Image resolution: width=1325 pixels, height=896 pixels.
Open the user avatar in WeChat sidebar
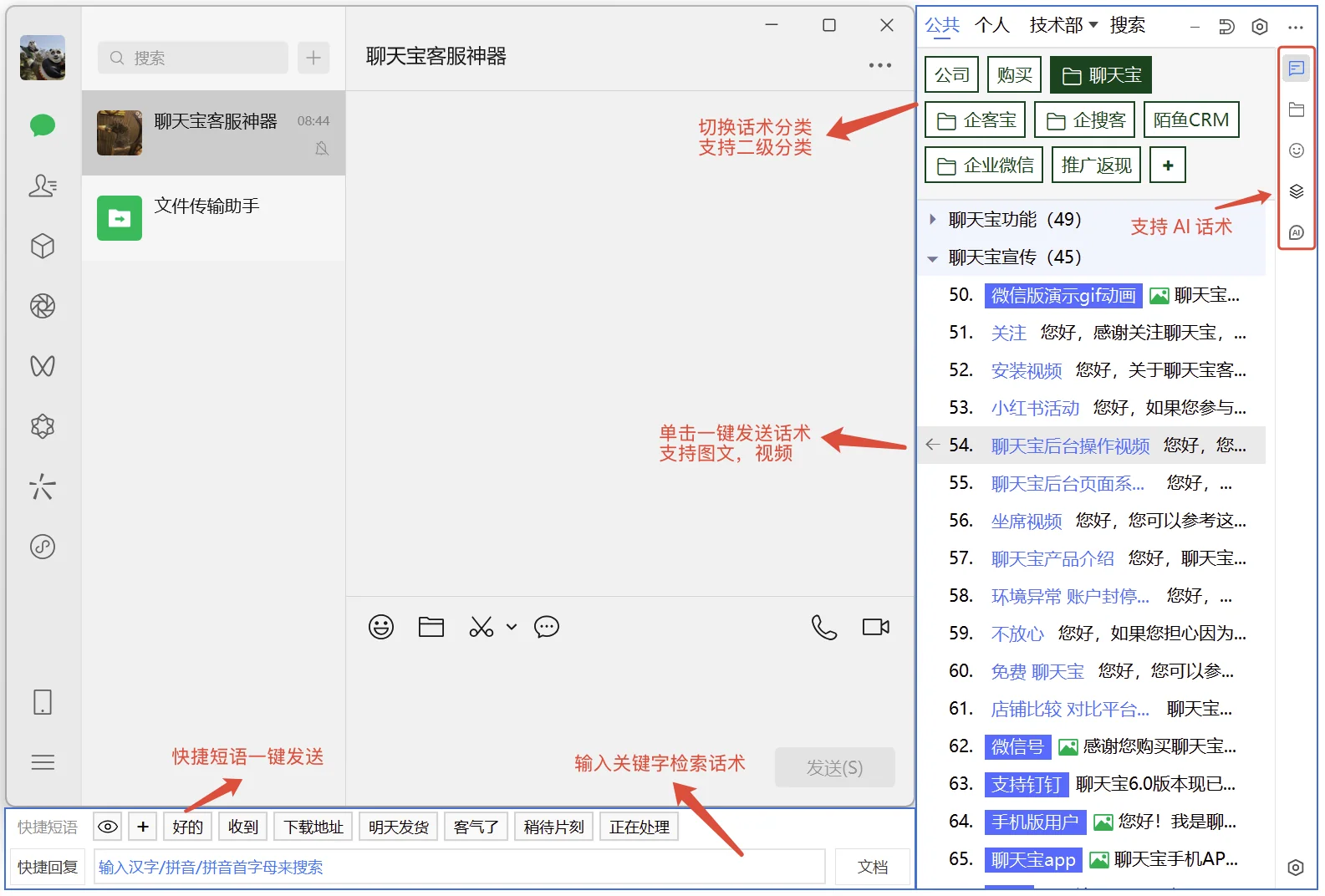click(x=43, y=58)
